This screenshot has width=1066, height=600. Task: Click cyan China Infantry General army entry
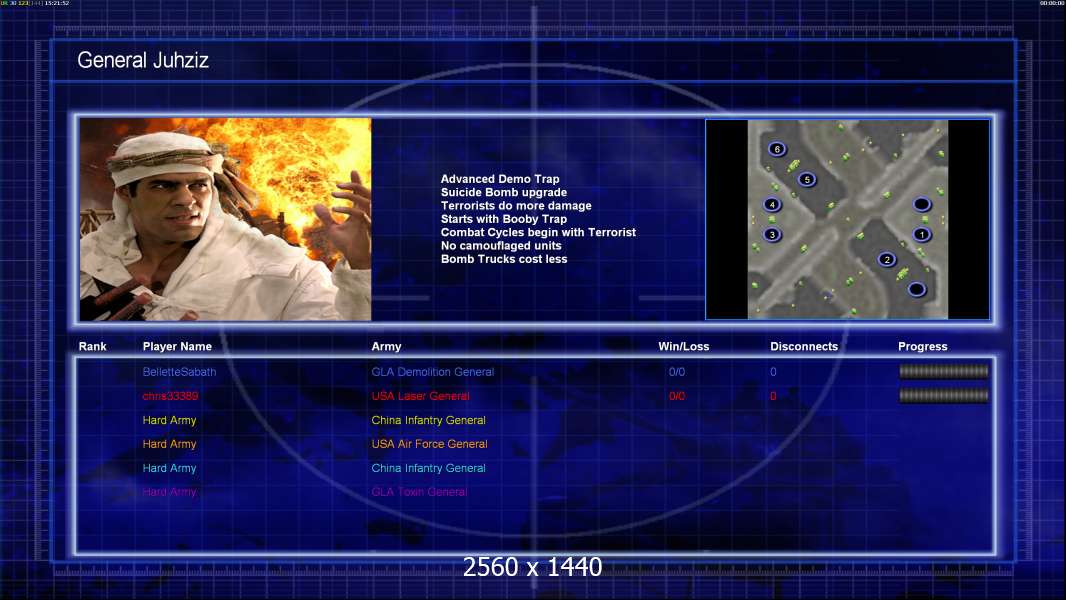pyautogui.click(x=428, y=468)
